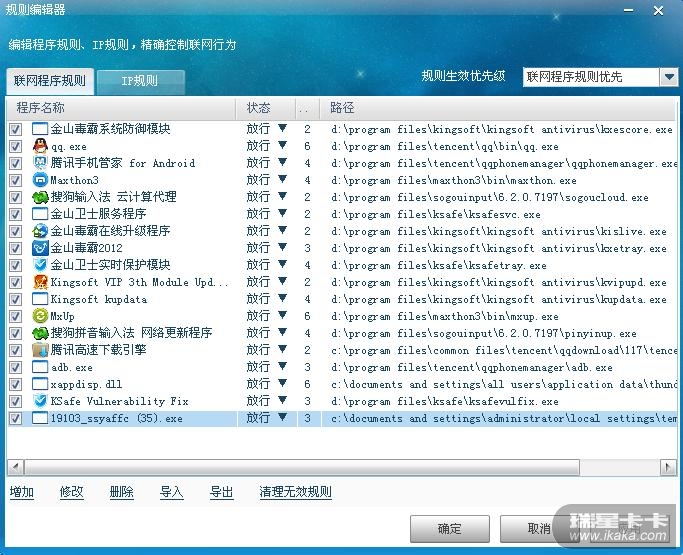Screen dimensions: 683x555
Task: Sort by 路径 column header
Action: click(497, 108)
